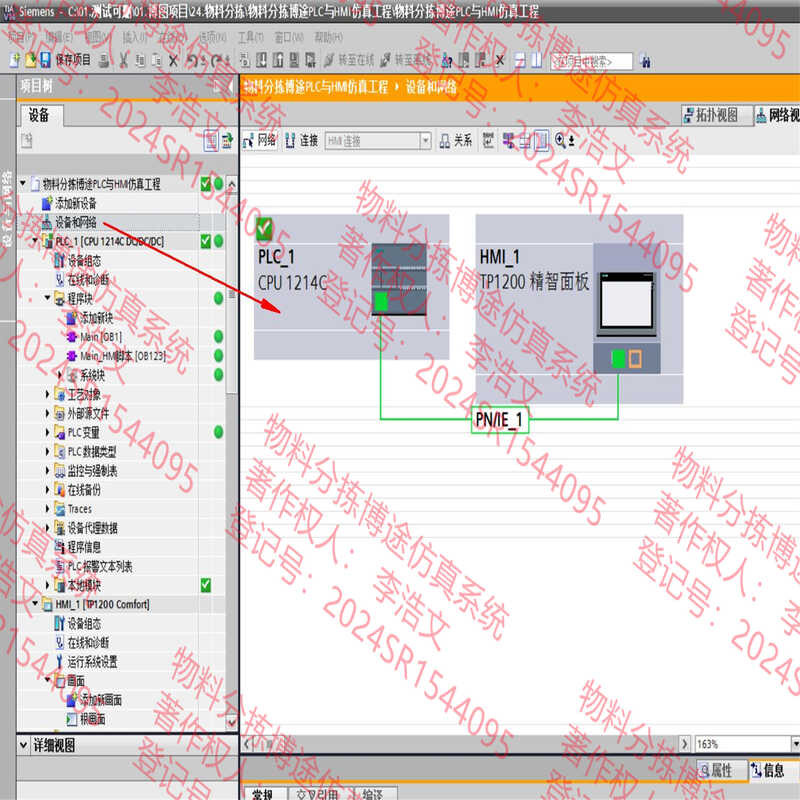Click the Cut scissors icon in toolbar

pyautogui.click(x=124, y=60)
